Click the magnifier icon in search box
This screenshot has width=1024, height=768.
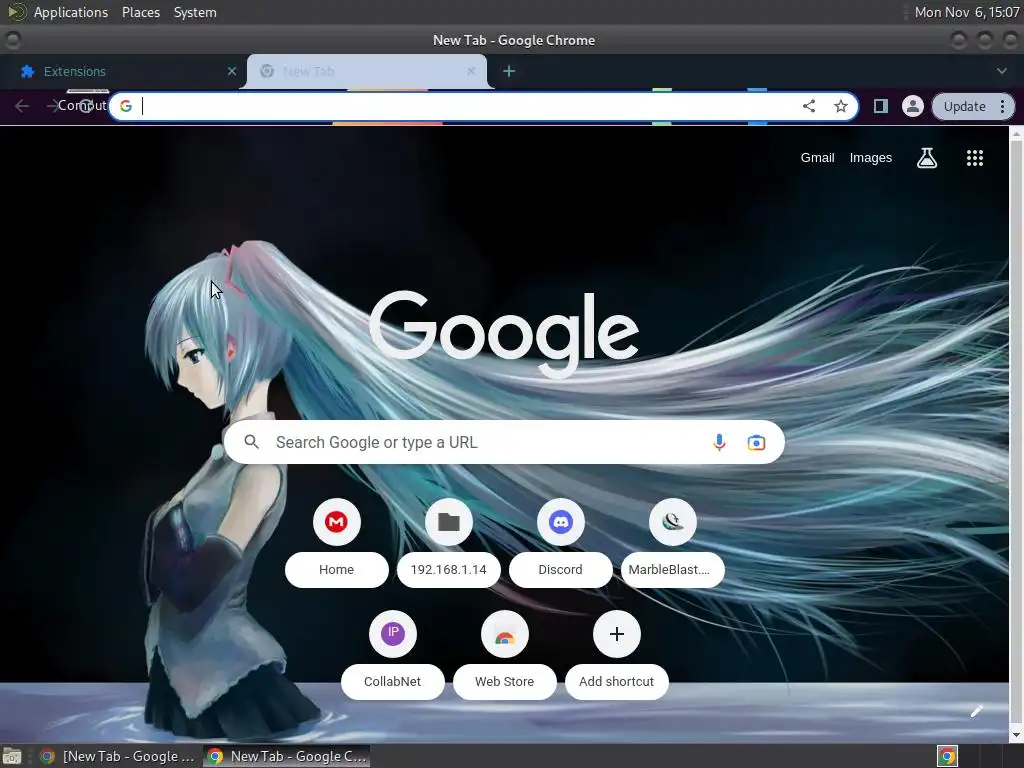[251, 442]
